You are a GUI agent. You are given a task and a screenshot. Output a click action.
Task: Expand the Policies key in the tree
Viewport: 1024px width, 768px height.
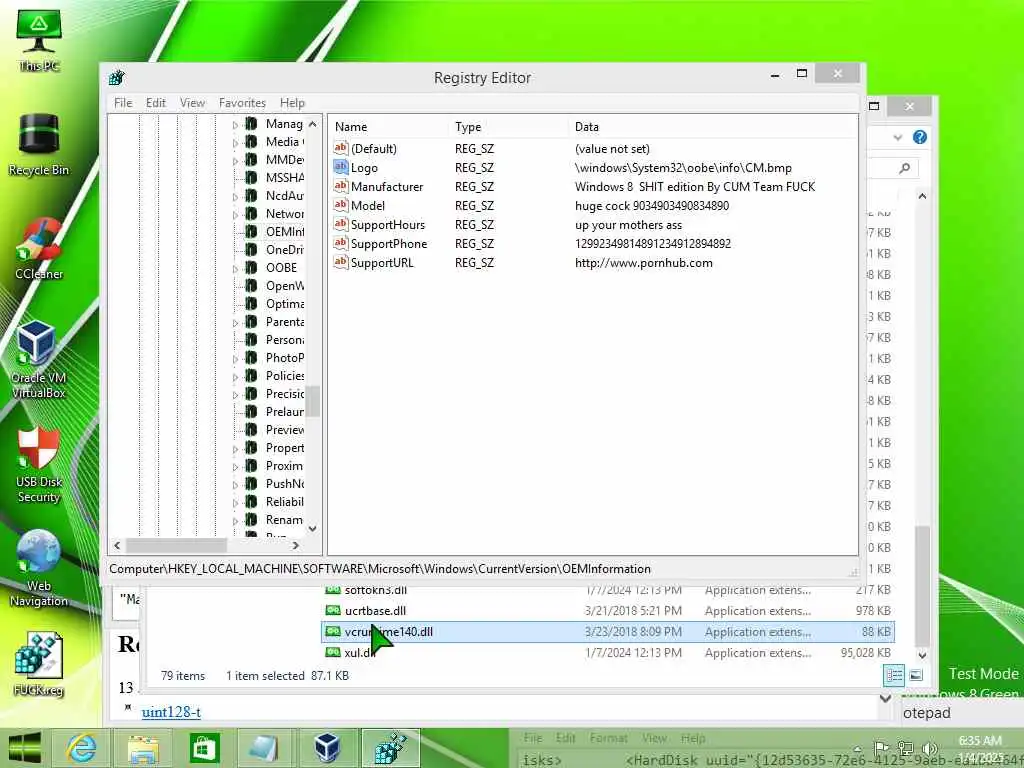tap(235, 377)
